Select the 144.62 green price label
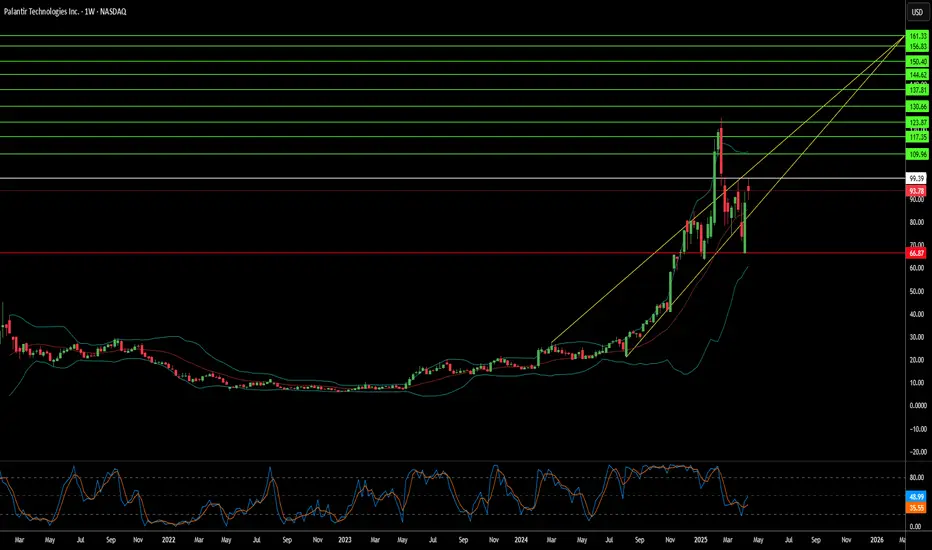 click(x=918, y=75)
